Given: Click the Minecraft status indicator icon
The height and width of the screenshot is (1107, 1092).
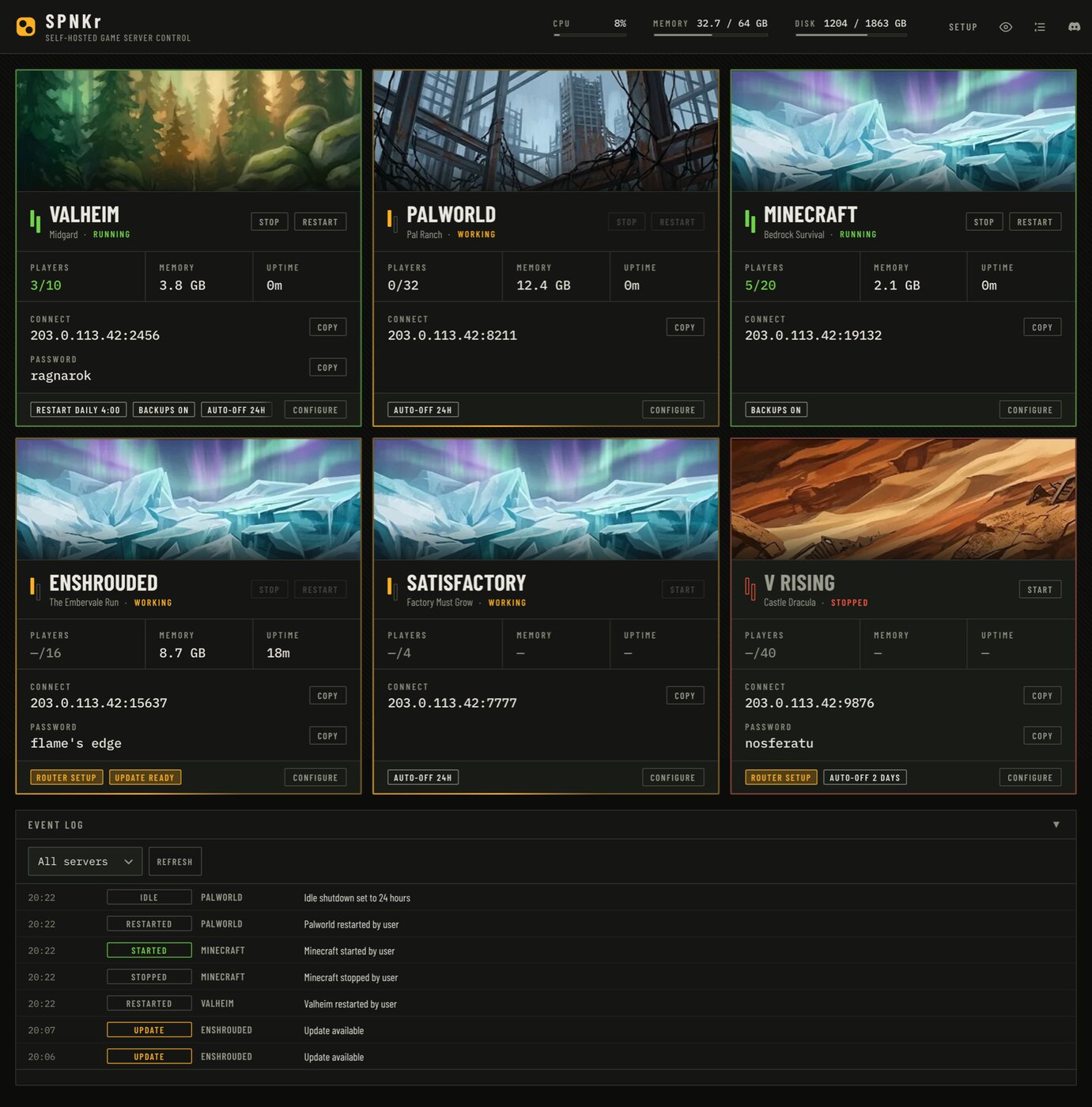Looking at the screenshot, I should (750, 221).
